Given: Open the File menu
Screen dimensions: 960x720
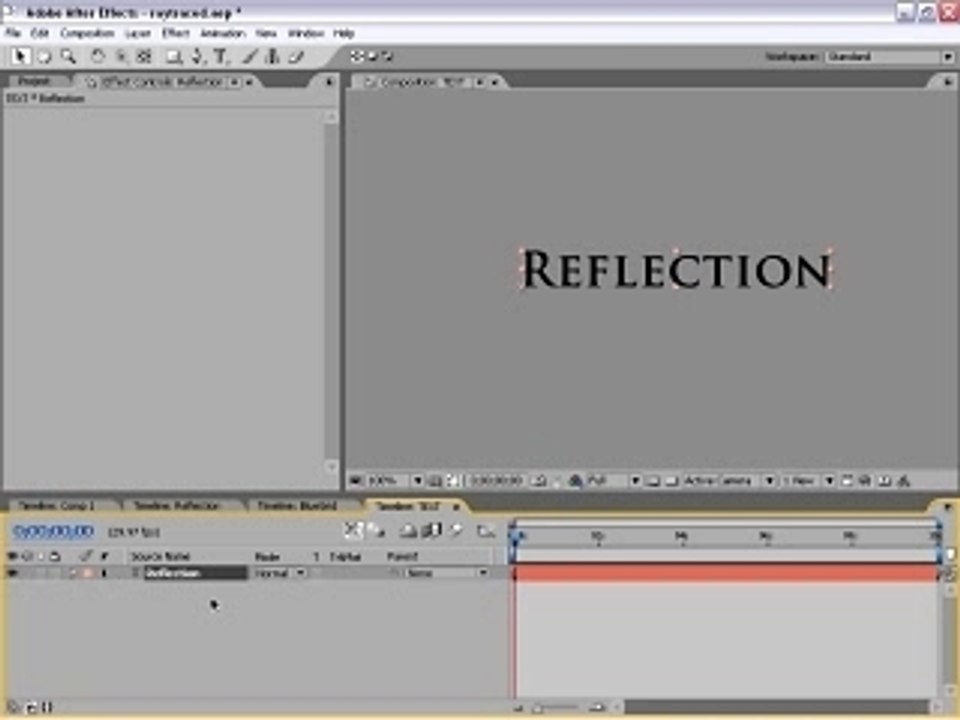Looking at the screenshot, I should [x=13, y=33].
